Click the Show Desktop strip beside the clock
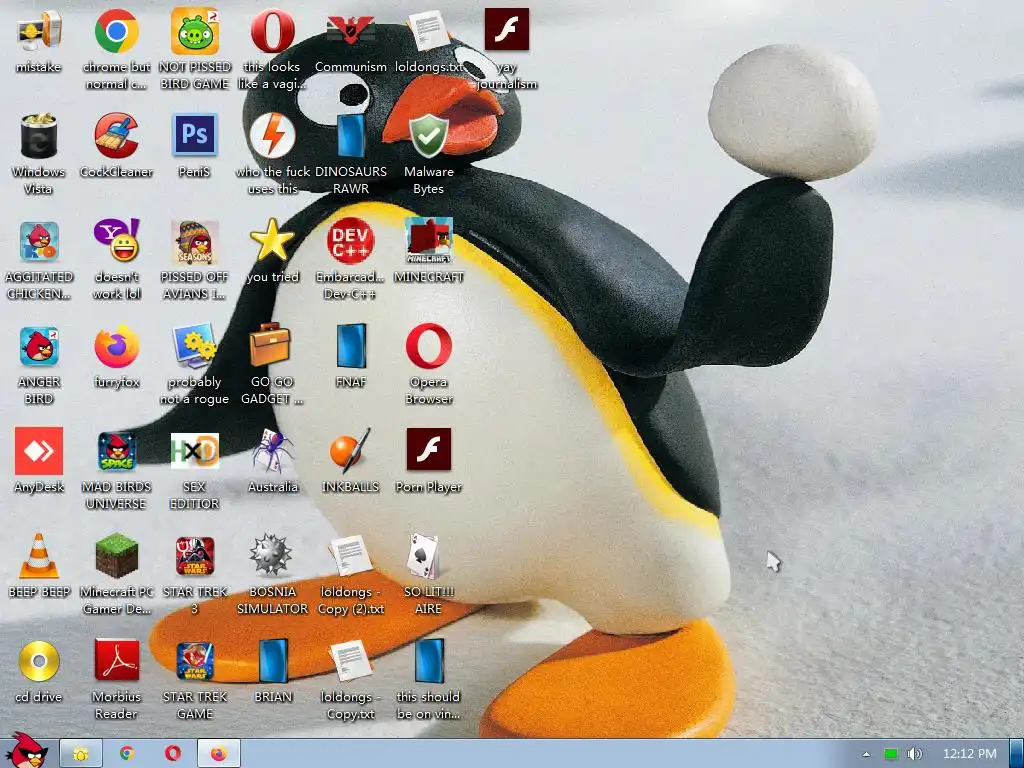 click(x=1016, y=754)
